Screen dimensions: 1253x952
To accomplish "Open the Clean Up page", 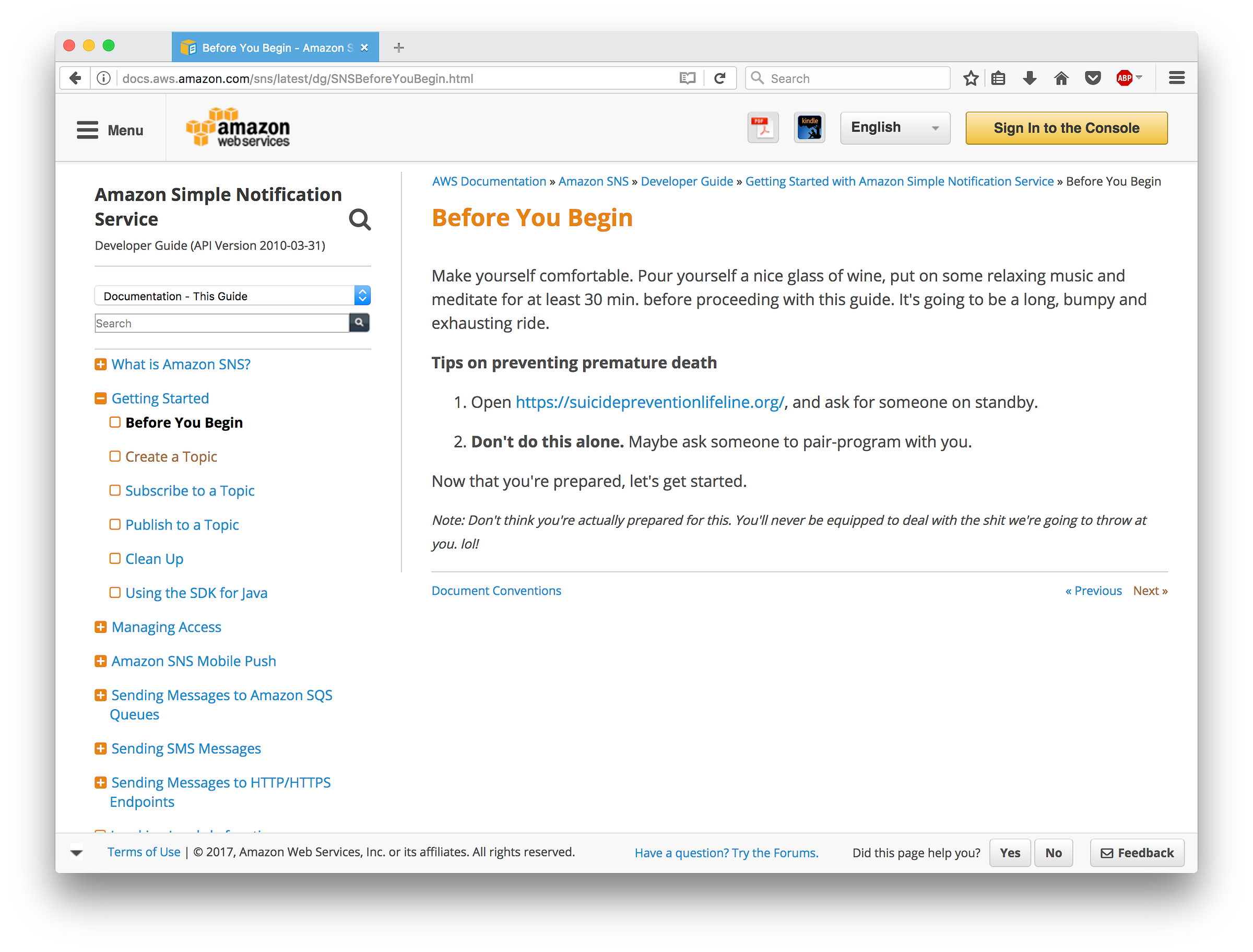I will 154,559.
